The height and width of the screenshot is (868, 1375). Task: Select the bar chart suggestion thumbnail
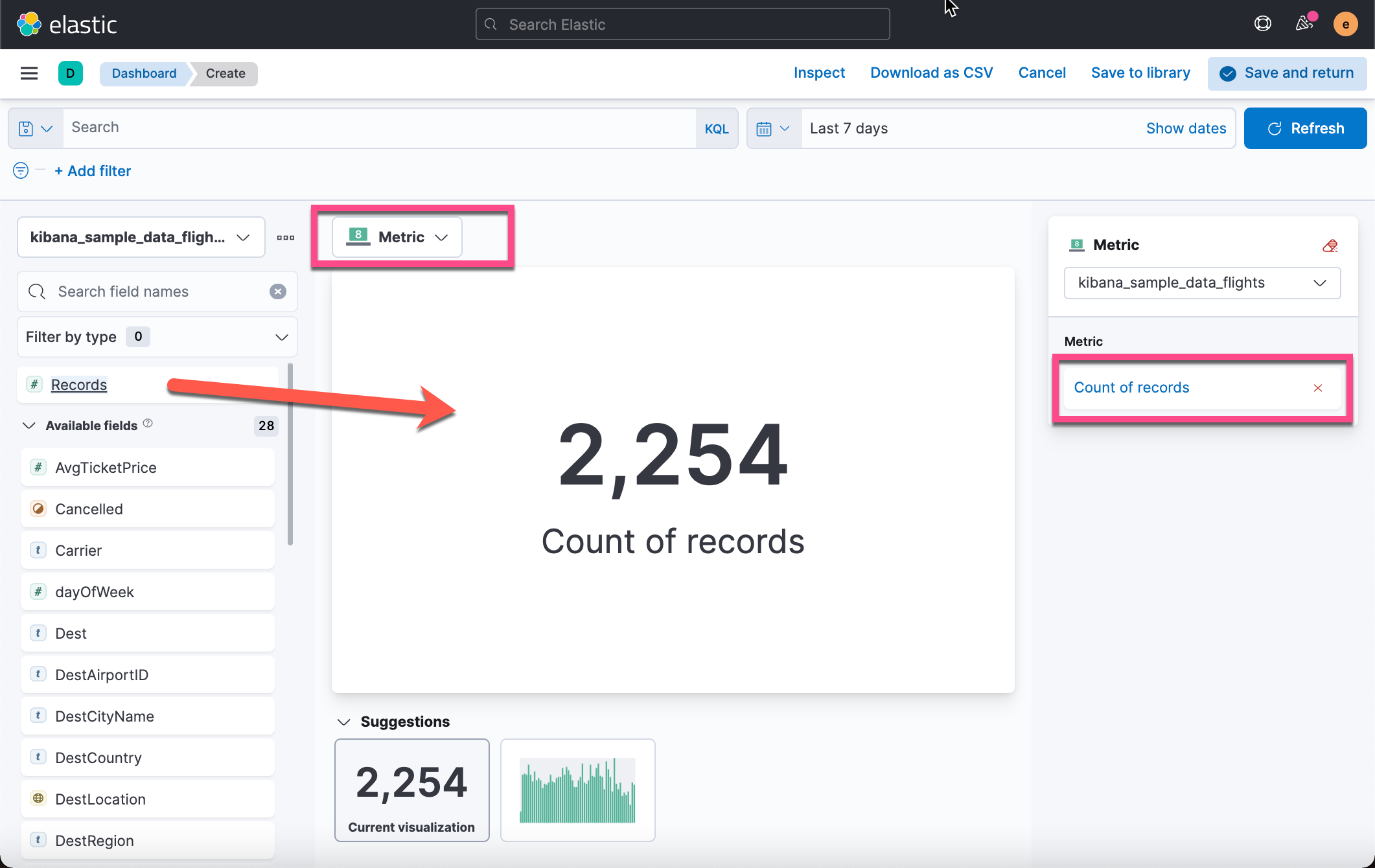[x=577, y=790]
